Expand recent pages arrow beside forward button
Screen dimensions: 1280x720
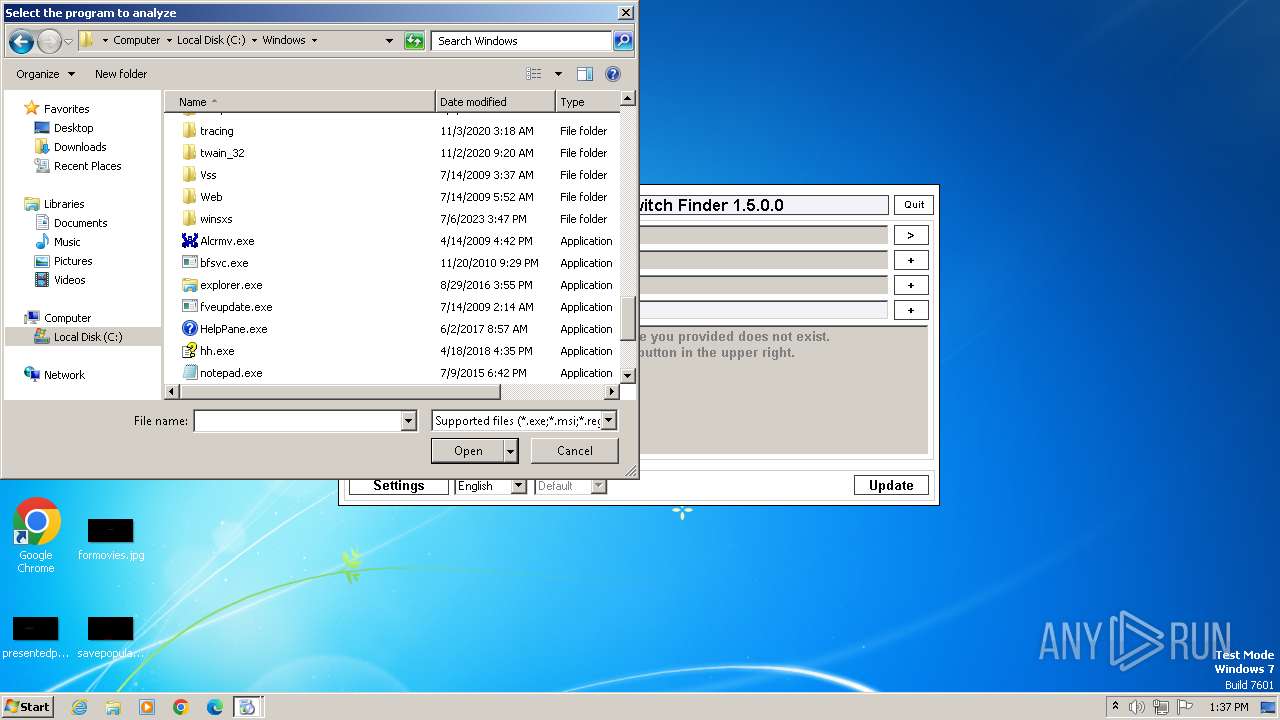pyautogui.click(x=68, y=41)
